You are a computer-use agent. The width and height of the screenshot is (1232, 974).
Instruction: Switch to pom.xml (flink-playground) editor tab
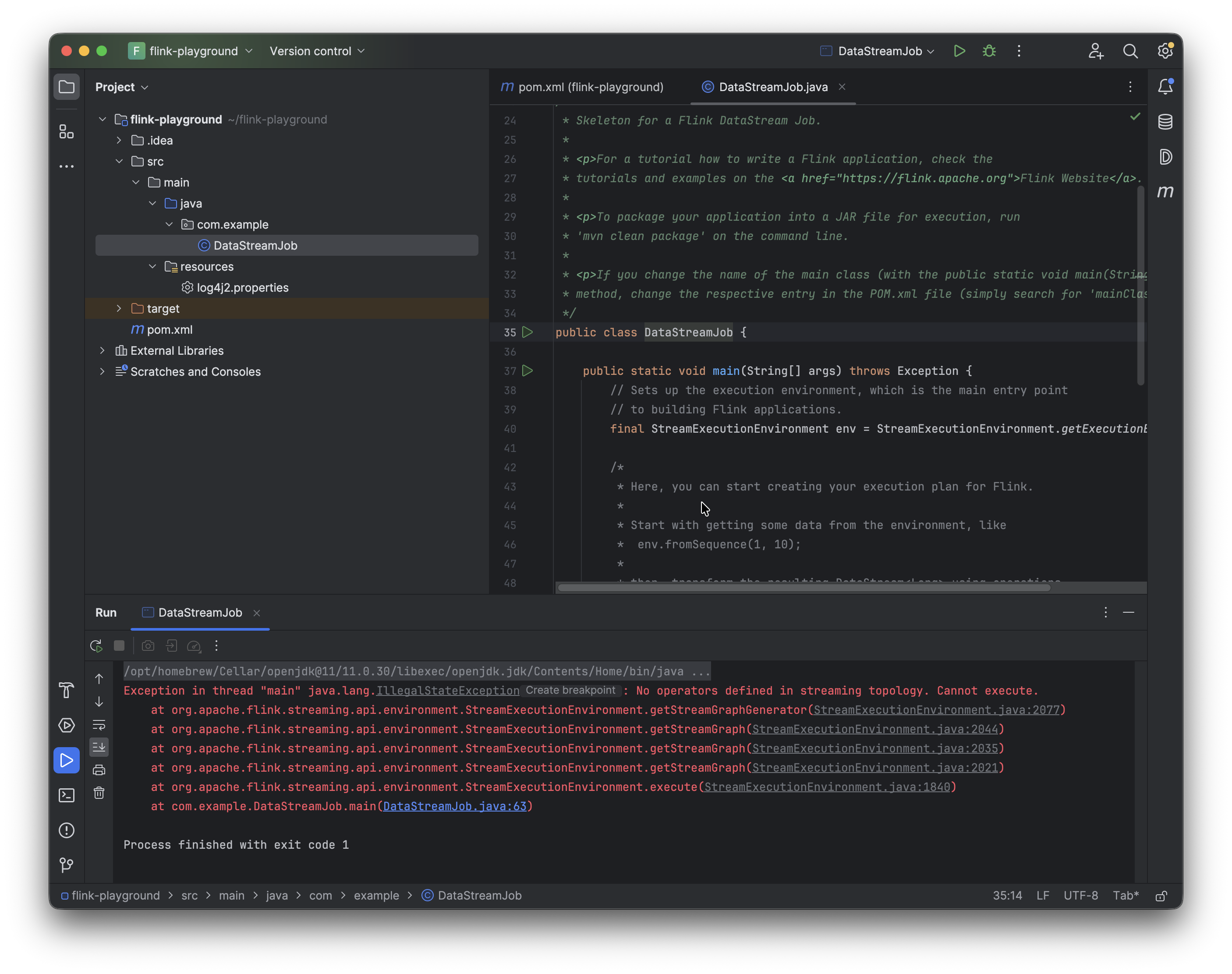coord(582,87)
